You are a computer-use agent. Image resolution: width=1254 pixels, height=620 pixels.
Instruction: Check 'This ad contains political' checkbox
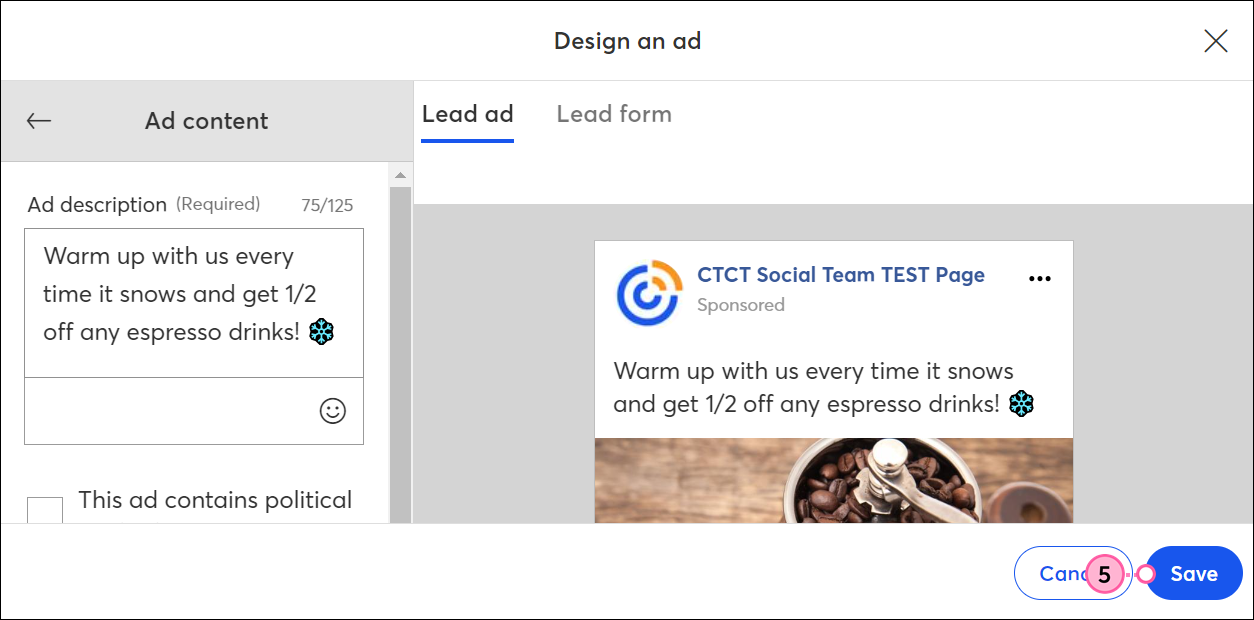point(45,510)
